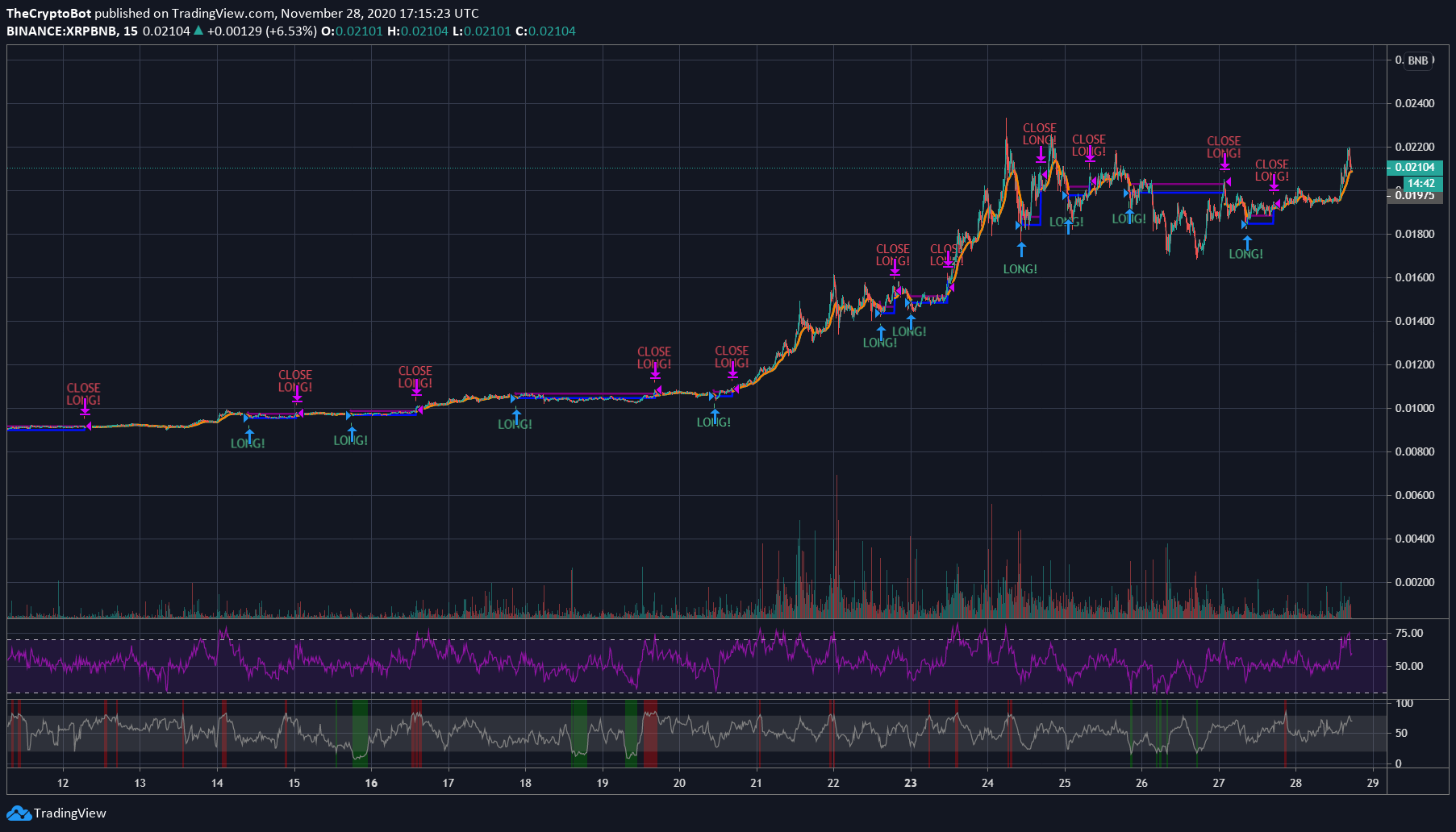Click the 14:42 bar countdown tag

(x=1421, y=183)
